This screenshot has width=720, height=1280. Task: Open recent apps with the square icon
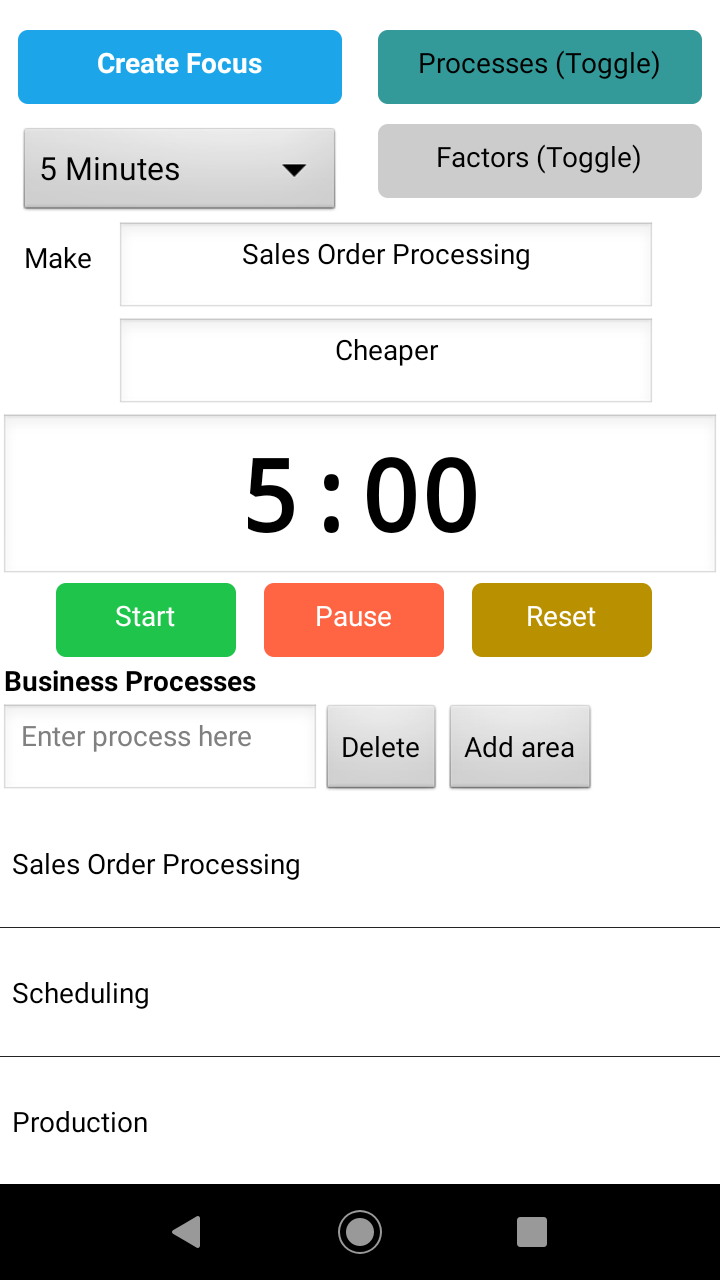pos(532,1232)
